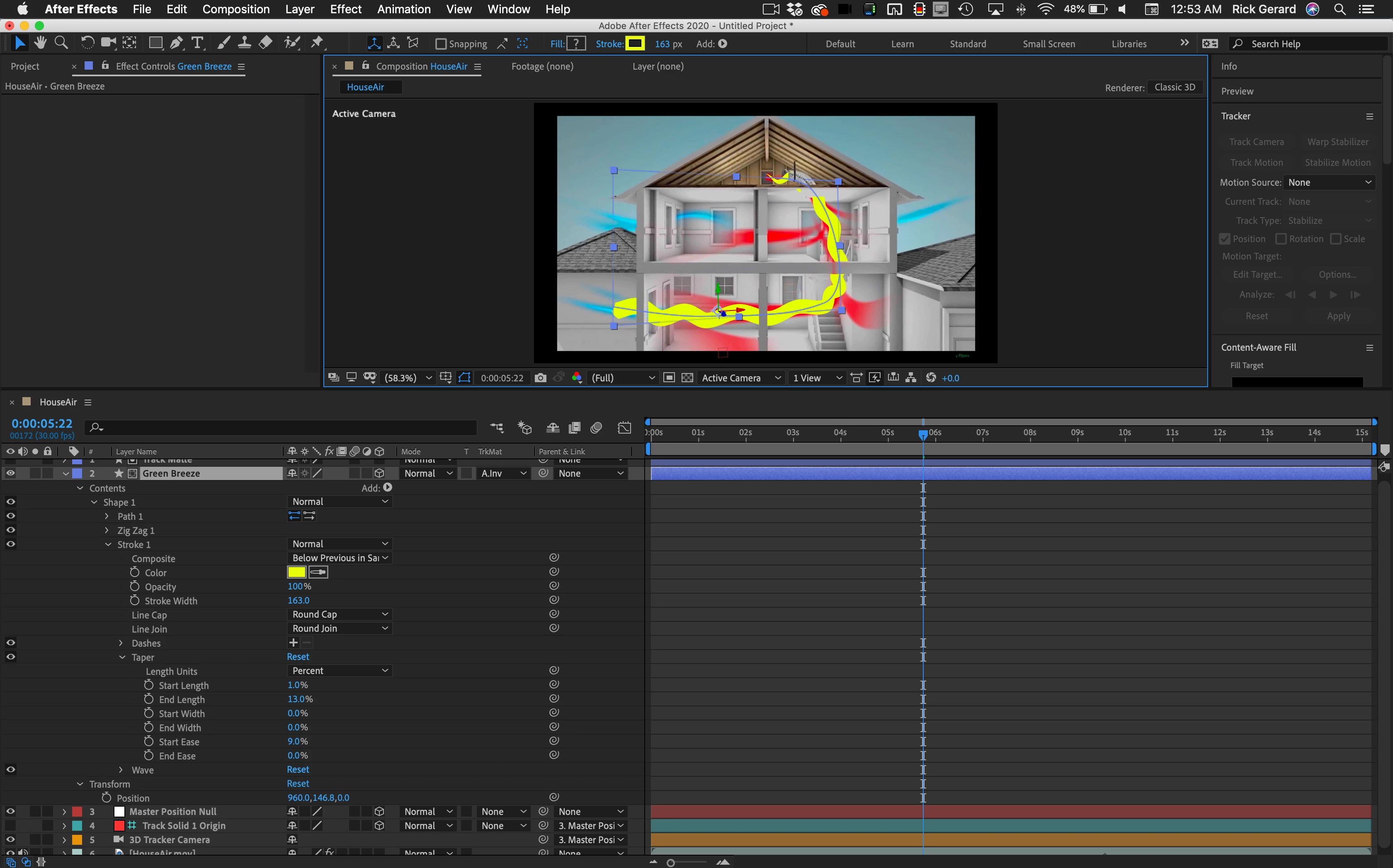Viewport: 1393px width, 868px height.
Task: Pick the Puppet Pin tool
Action: 317,43
